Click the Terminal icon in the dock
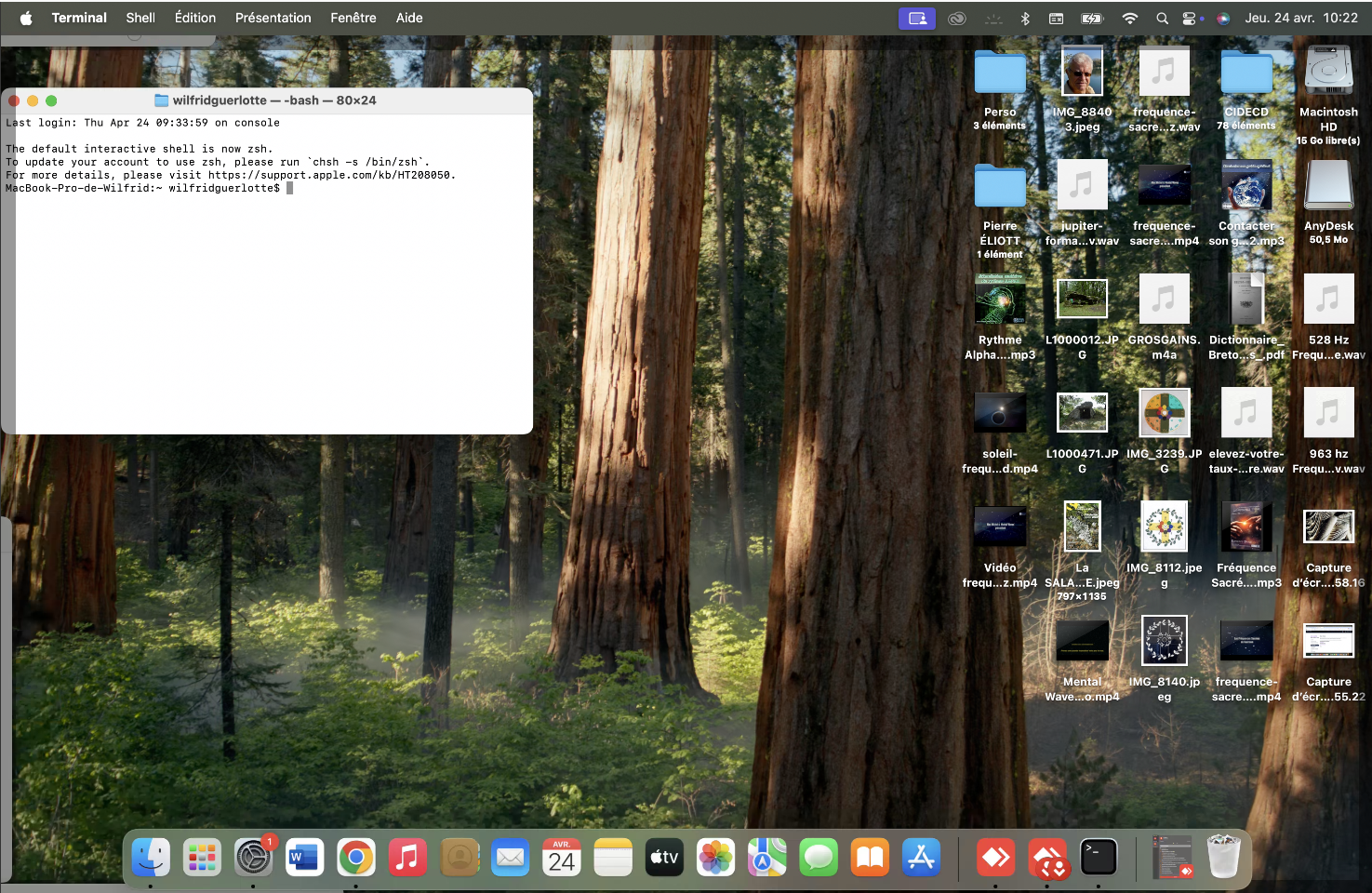This screenshot has height=893, width=1372. point(1099,857)
